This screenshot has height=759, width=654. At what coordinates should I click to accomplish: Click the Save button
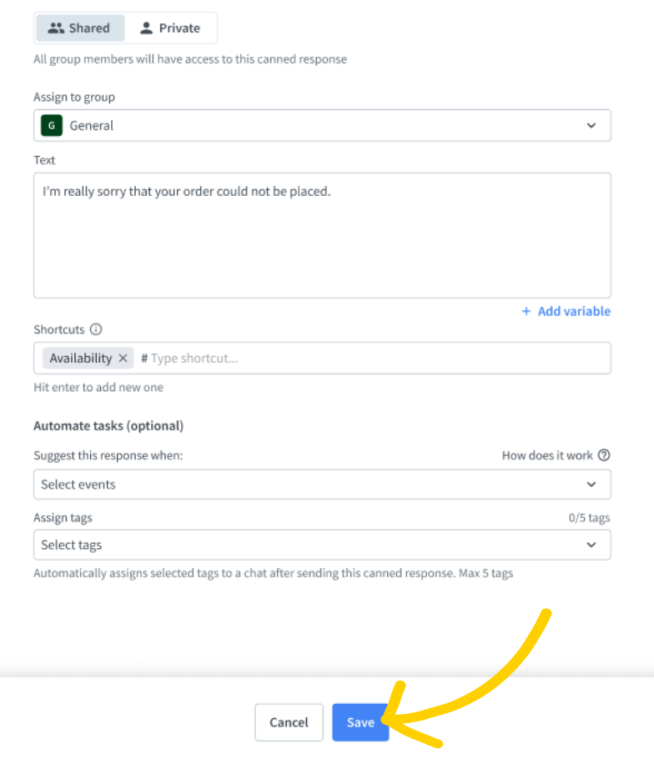(x=360, y=722)
